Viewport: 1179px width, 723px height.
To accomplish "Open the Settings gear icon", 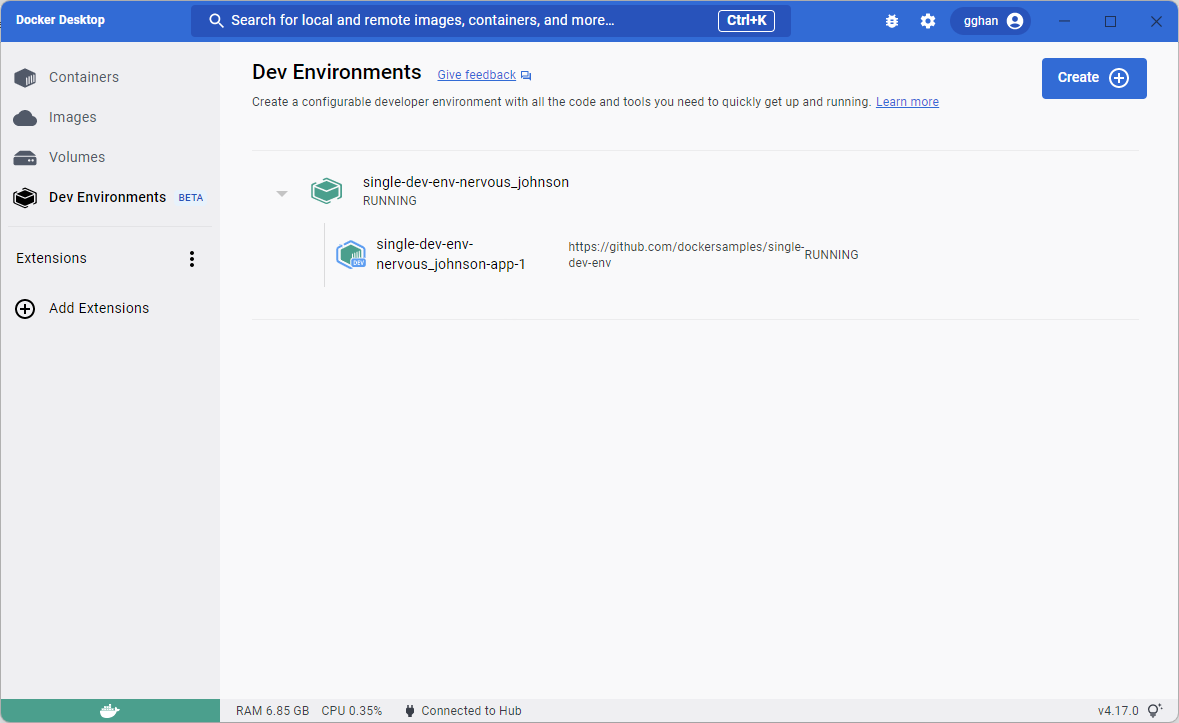I will [x=928, y=21].
